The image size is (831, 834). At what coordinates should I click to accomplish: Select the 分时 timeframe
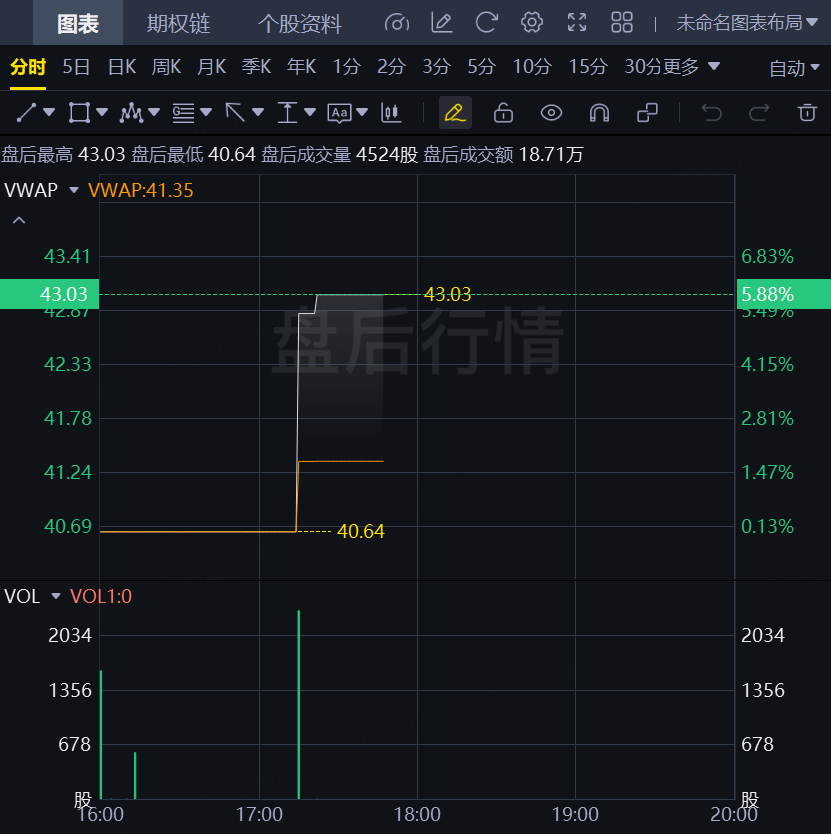click(x=28, y=67)
